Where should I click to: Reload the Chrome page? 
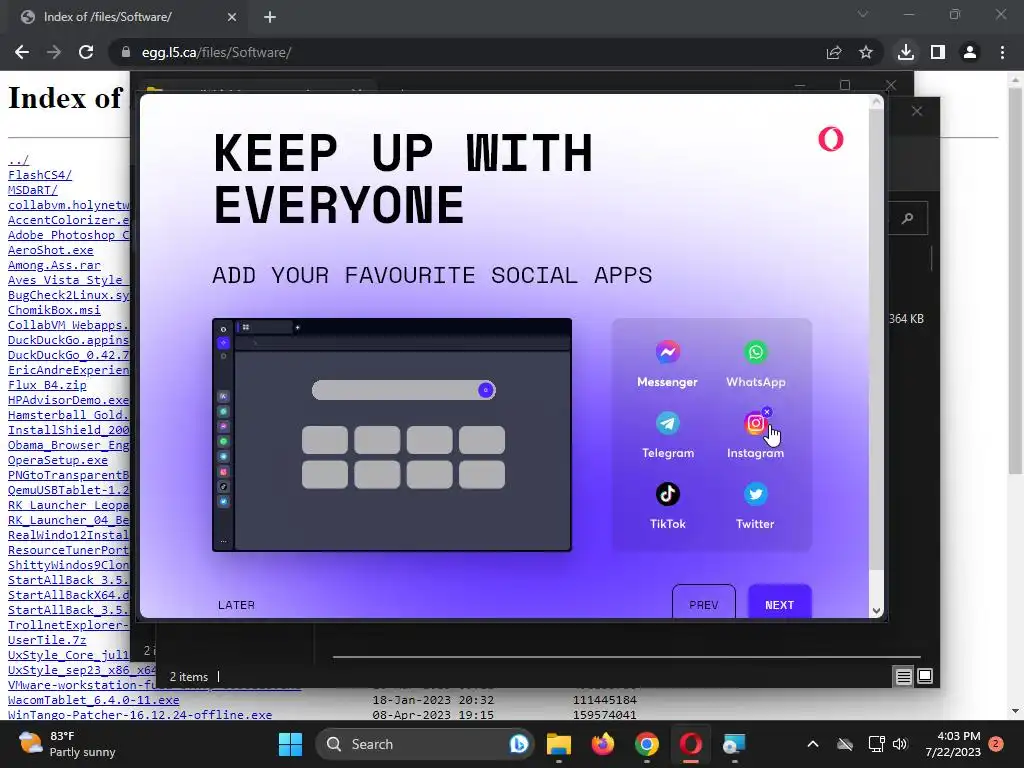tap(86, 52)
